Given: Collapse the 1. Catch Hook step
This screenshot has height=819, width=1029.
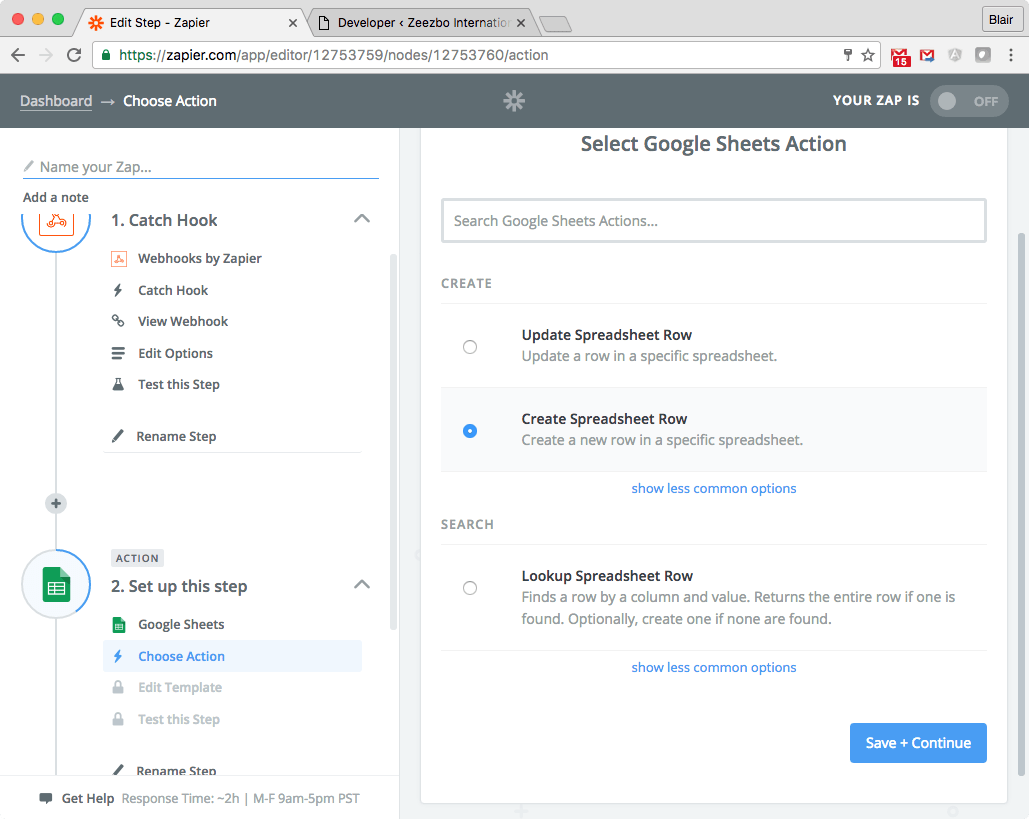Looking at the screenshot, I should click(x=362, y=219).
